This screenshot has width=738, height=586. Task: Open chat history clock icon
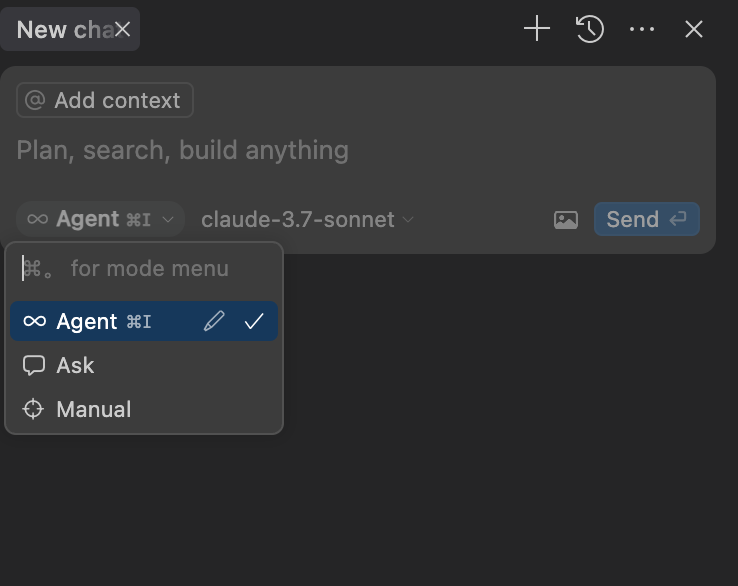tap(590, 29)
